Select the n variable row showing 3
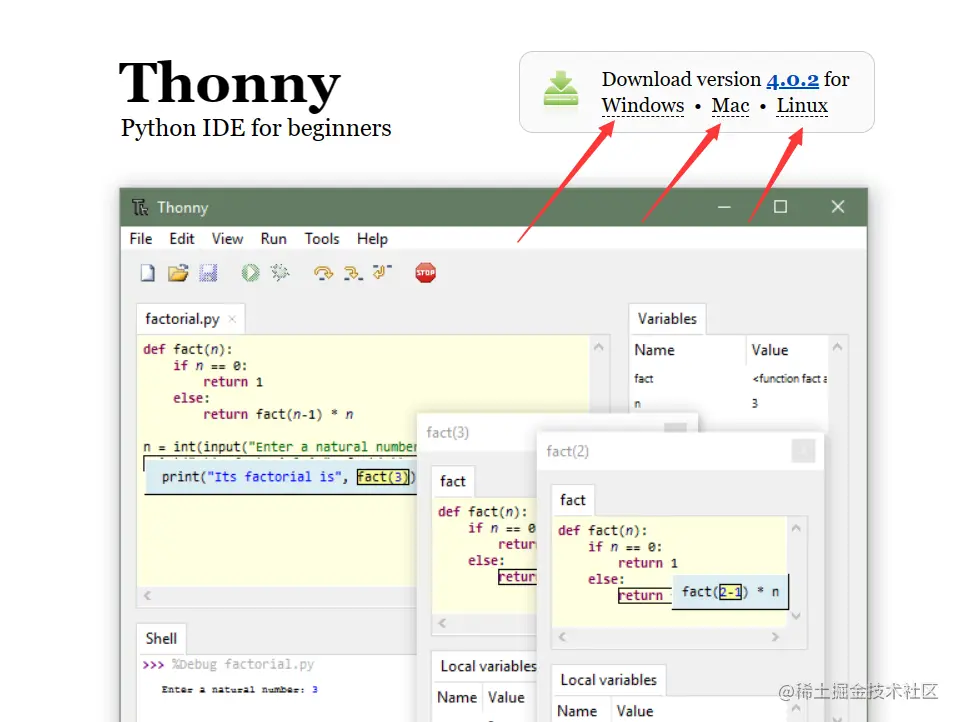This screenshot has width=959, height=722. 730,404
